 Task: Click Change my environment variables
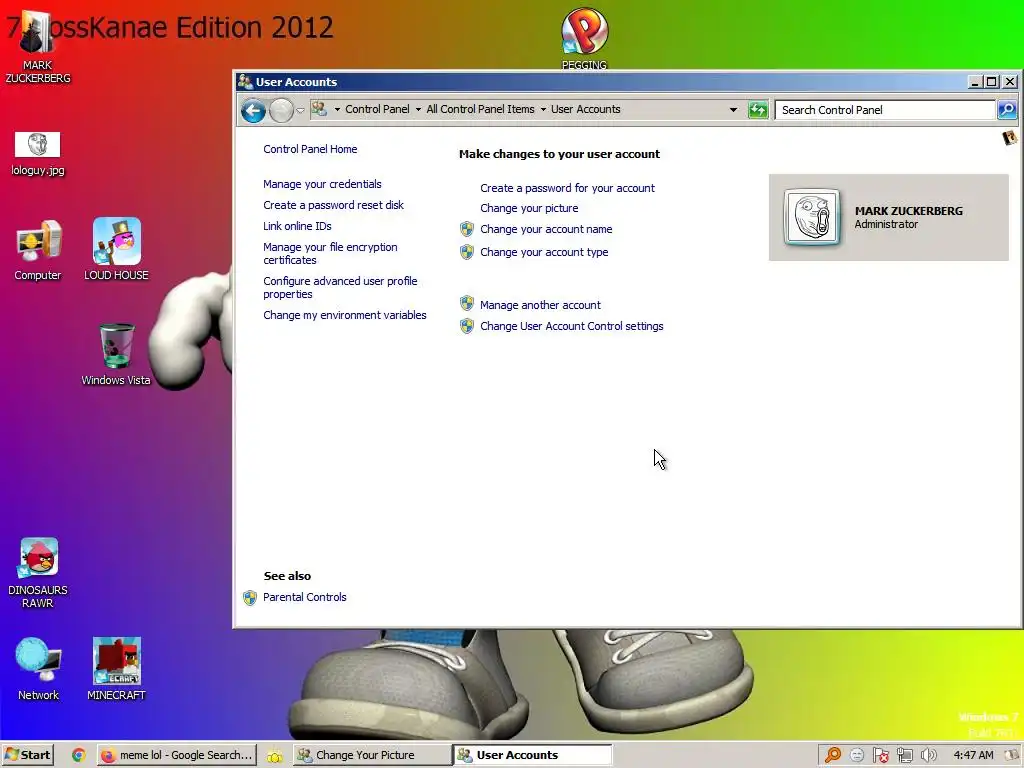pos(344,315)
